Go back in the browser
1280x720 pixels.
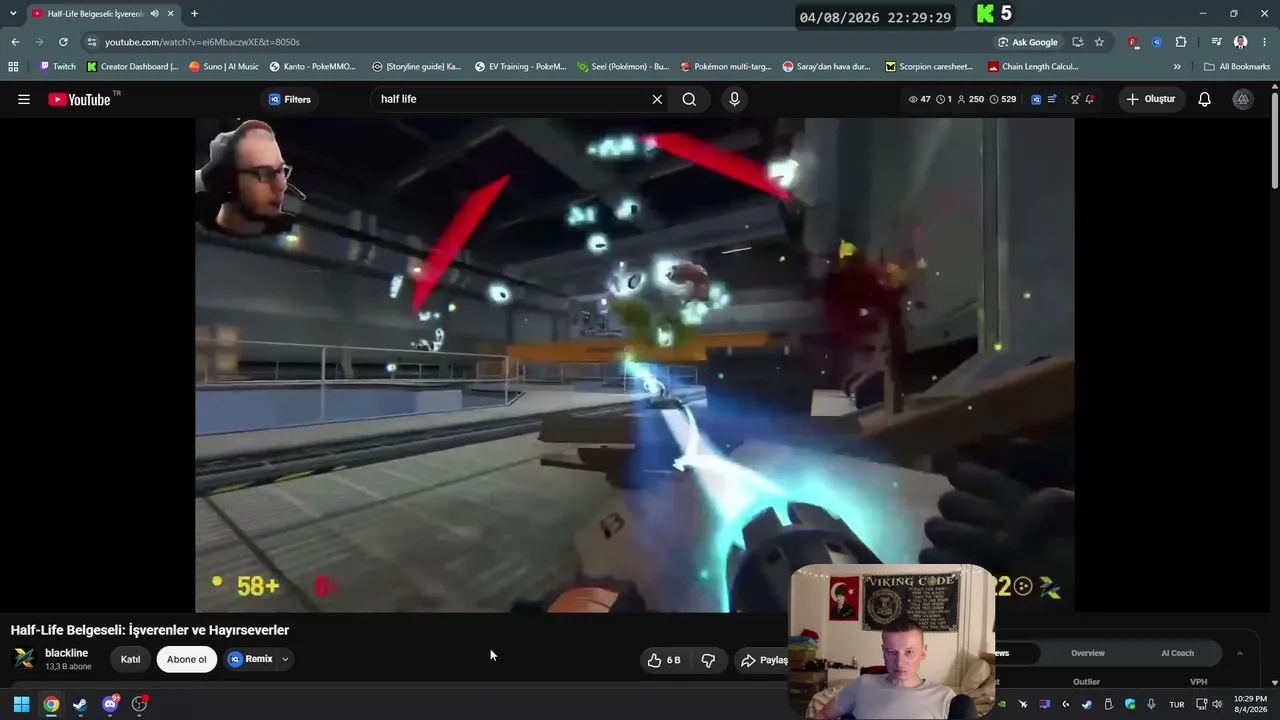coord(15,42)
